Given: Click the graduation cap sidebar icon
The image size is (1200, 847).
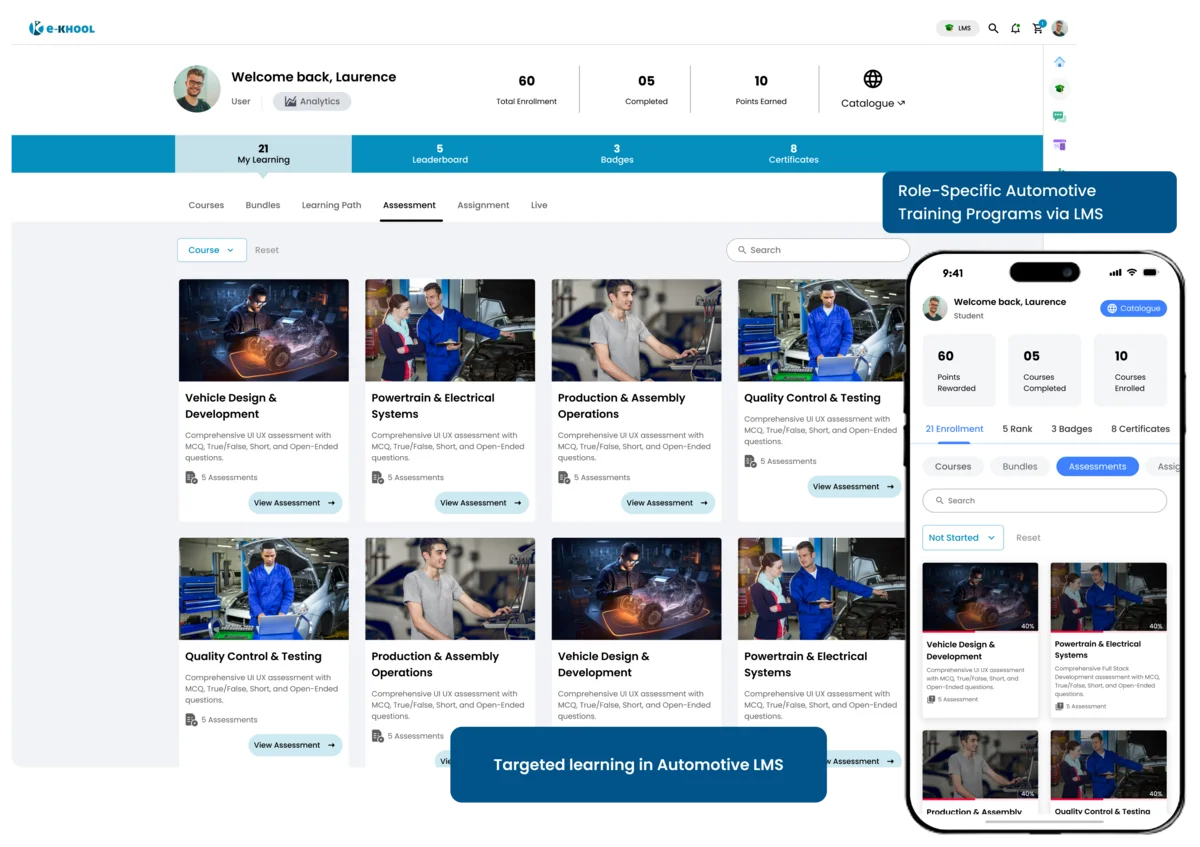Looking at the screenshot, I should pyautogui.click(x=1059, y=89).
